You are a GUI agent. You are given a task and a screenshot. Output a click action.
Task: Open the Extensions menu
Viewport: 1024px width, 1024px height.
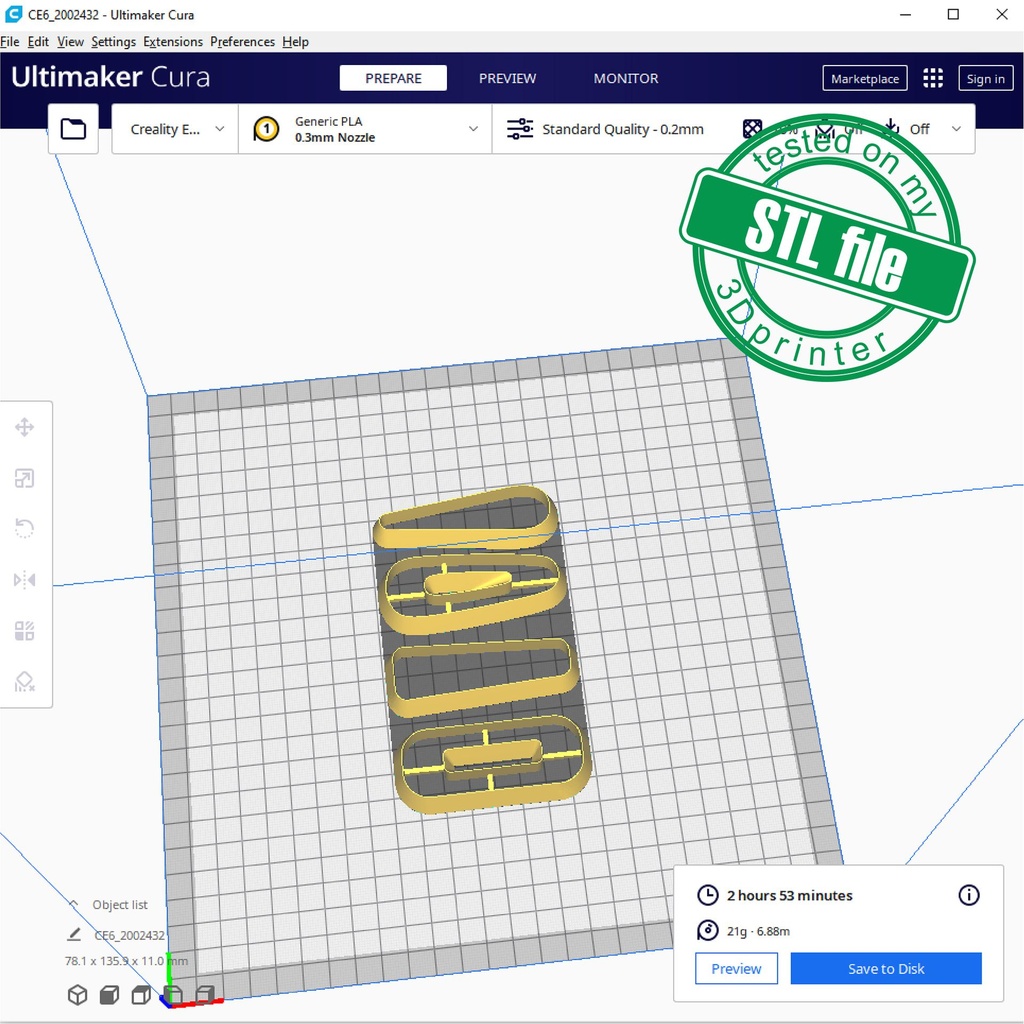(x=172, y=42)
